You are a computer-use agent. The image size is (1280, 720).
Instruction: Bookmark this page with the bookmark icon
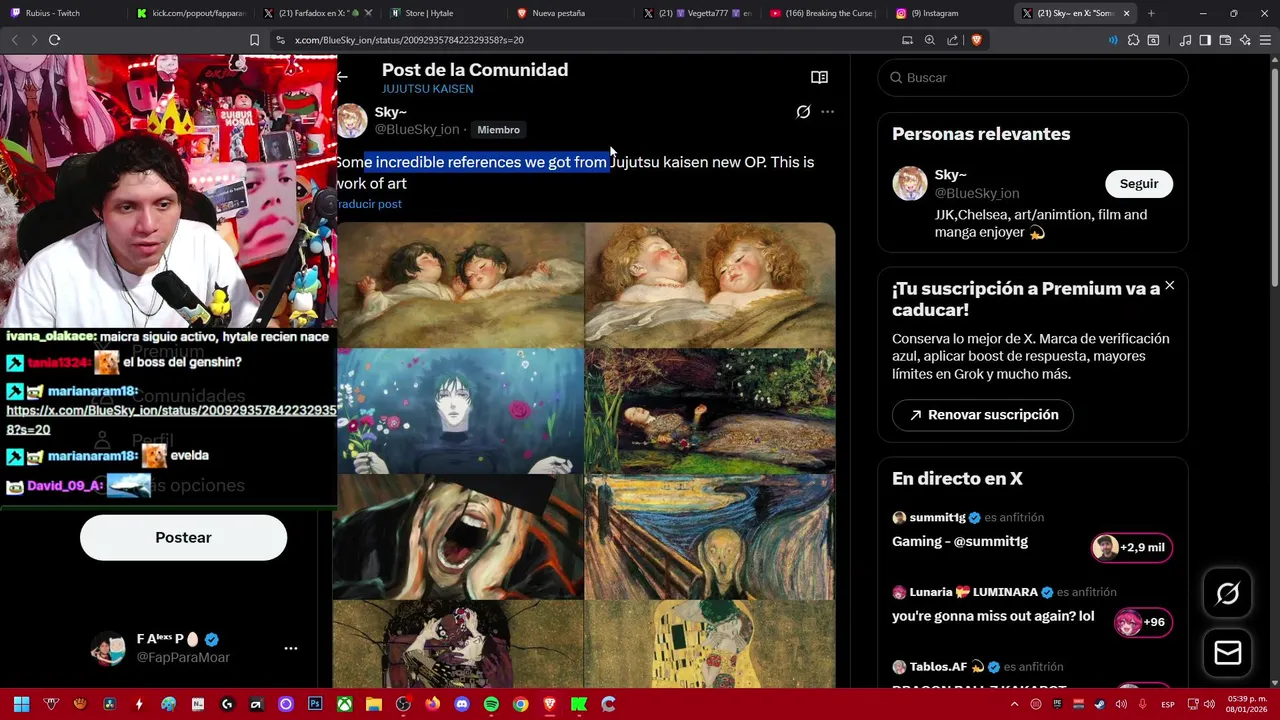(254, 40)
